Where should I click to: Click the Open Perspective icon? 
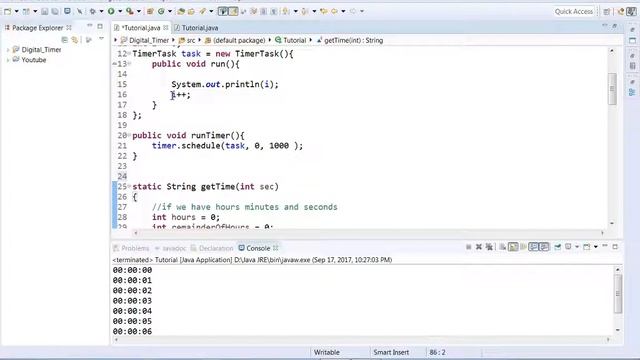point(607,11)
